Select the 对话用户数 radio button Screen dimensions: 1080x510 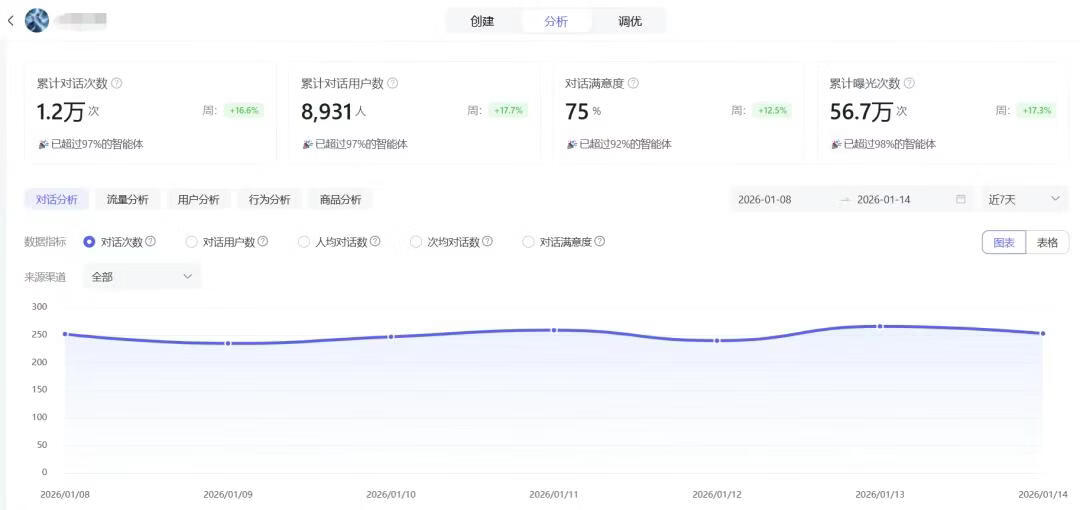(x=191, y=242)
